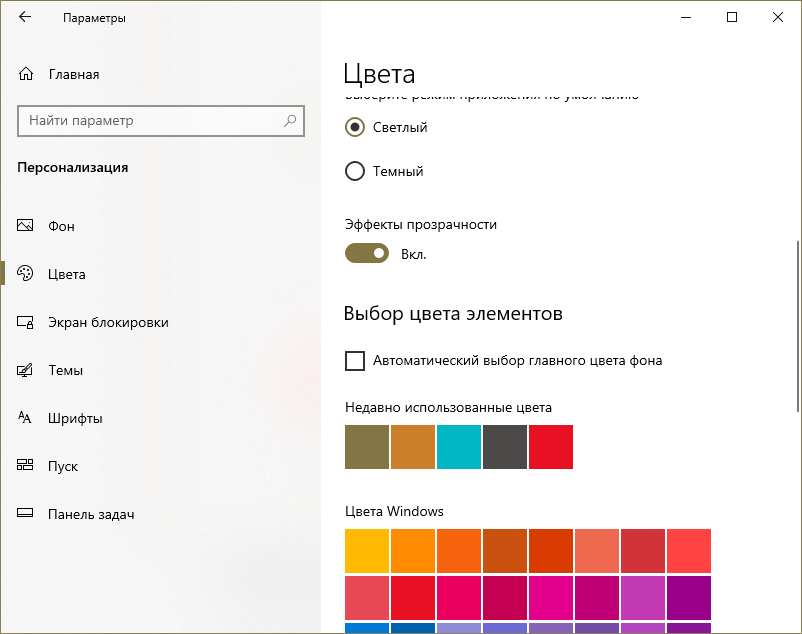
Task: Open the Темы section
Action: 65,370
